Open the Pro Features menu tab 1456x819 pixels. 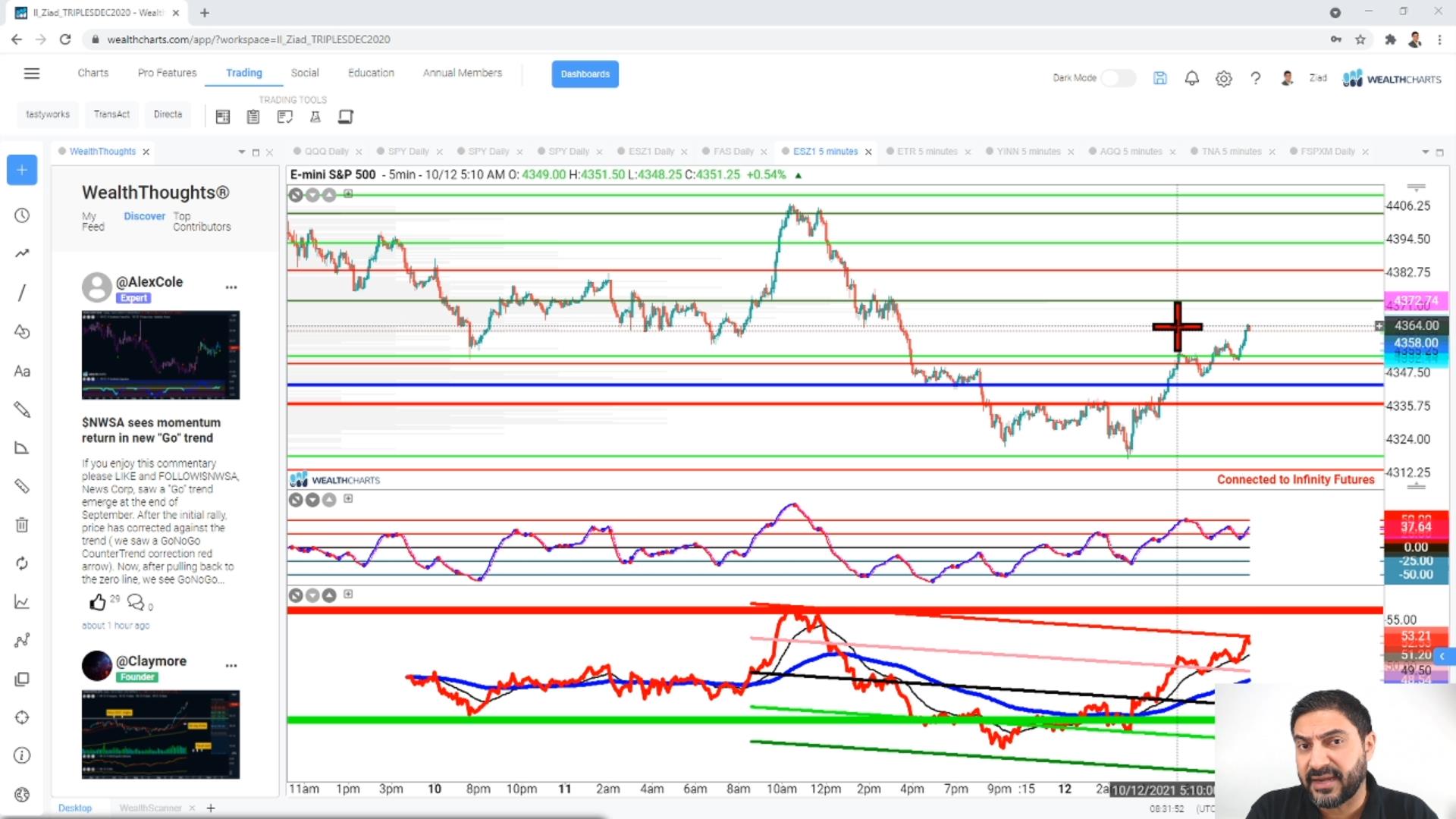pos(167,73)
